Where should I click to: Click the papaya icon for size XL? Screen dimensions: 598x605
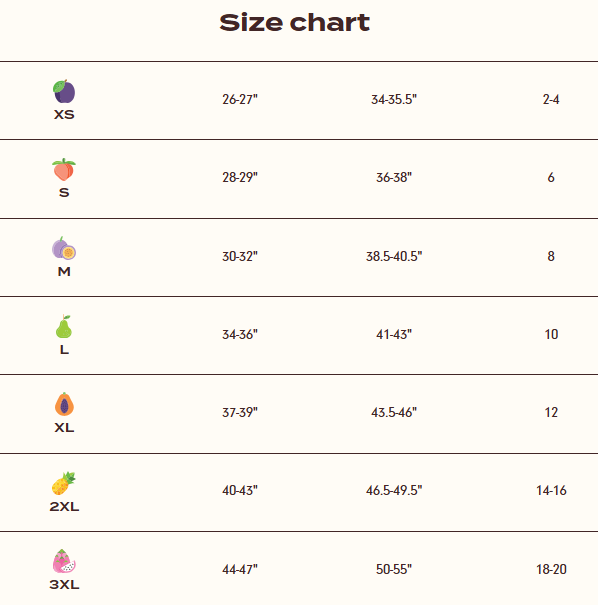pos(64,404)
